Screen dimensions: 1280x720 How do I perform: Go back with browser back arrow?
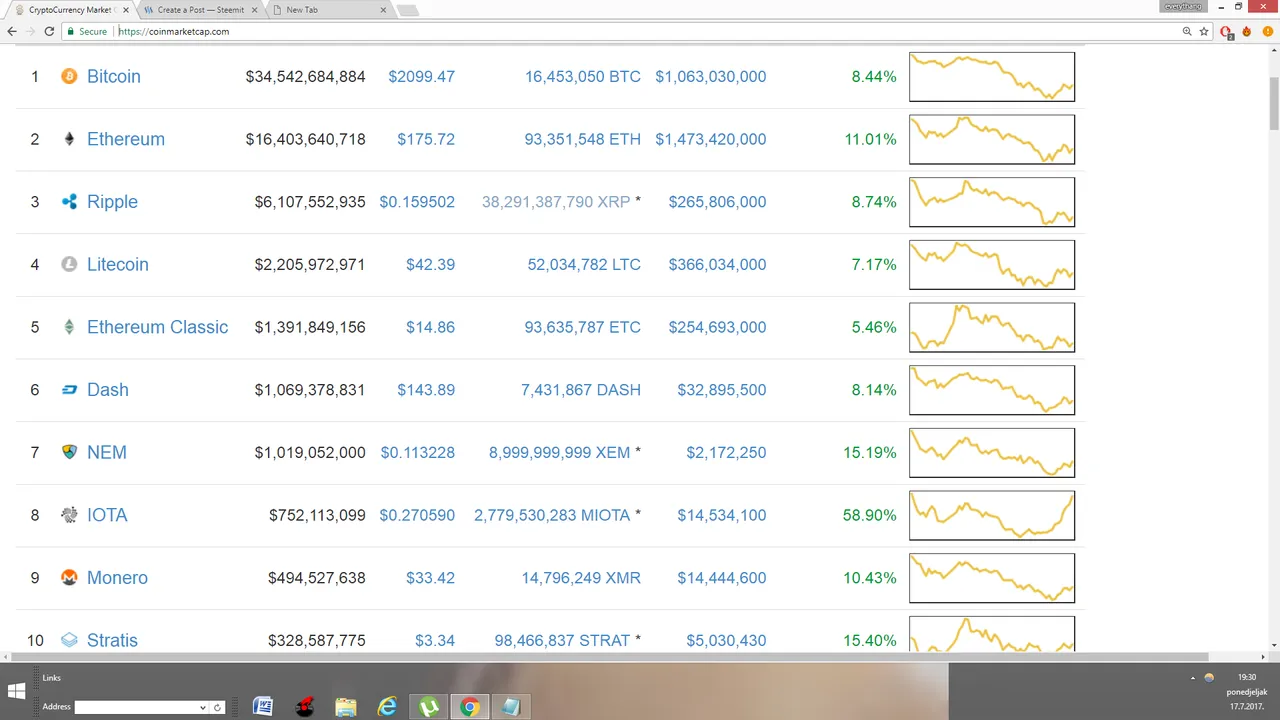click(12, 31)
